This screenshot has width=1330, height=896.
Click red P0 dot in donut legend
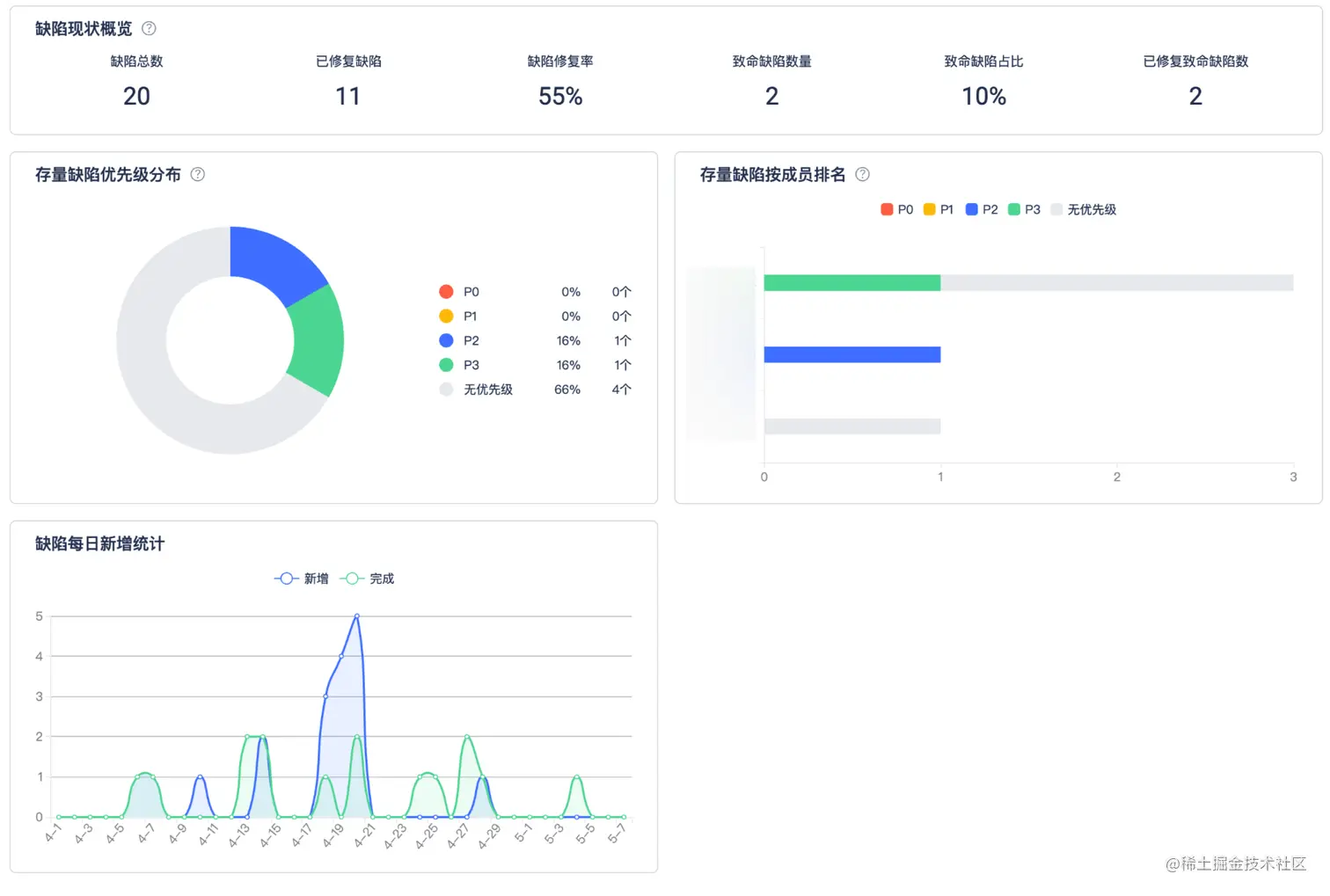coord(446,292)
